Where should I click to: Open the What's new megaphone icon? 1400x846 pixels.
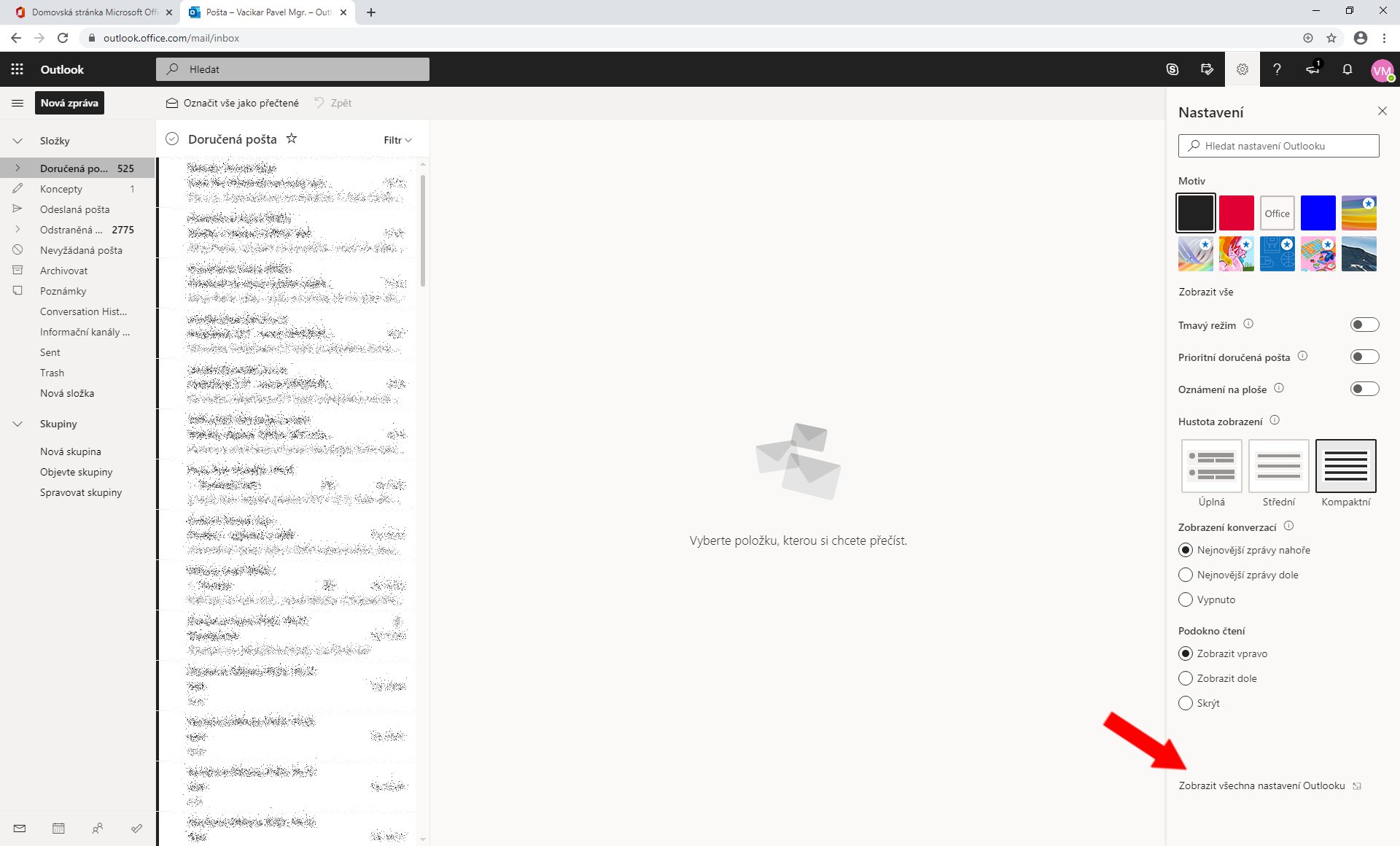click(x=1312, y=69)
